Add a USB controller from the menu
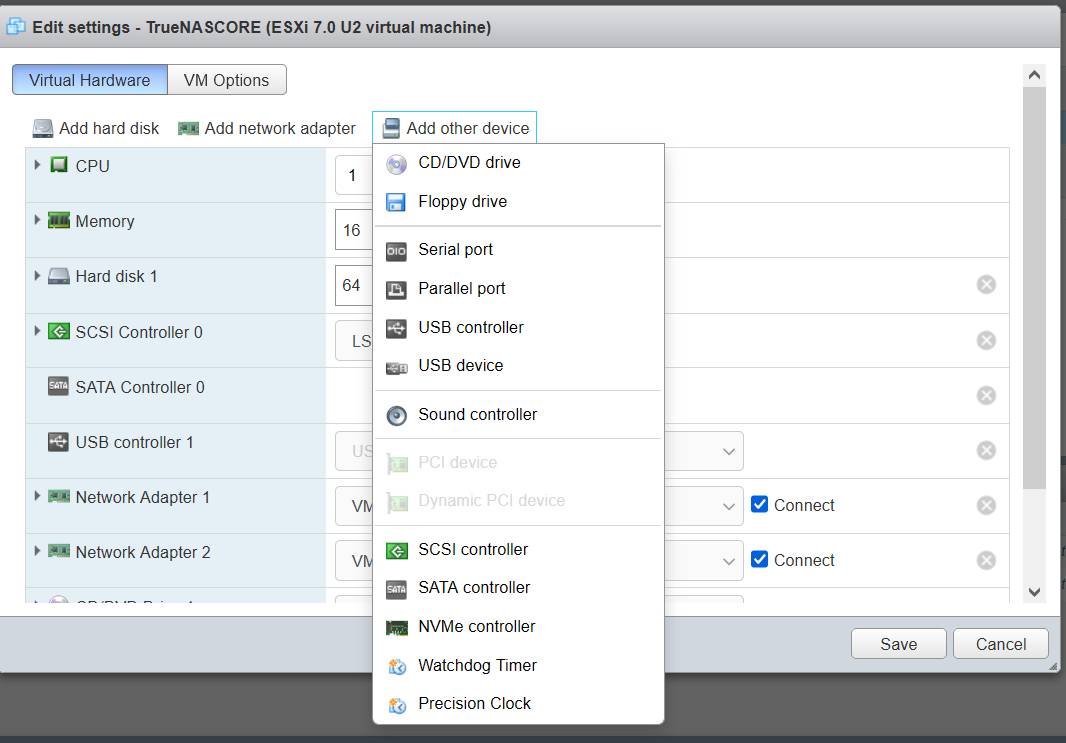Viewport: 1066px width, 743px height. (518, 328)
